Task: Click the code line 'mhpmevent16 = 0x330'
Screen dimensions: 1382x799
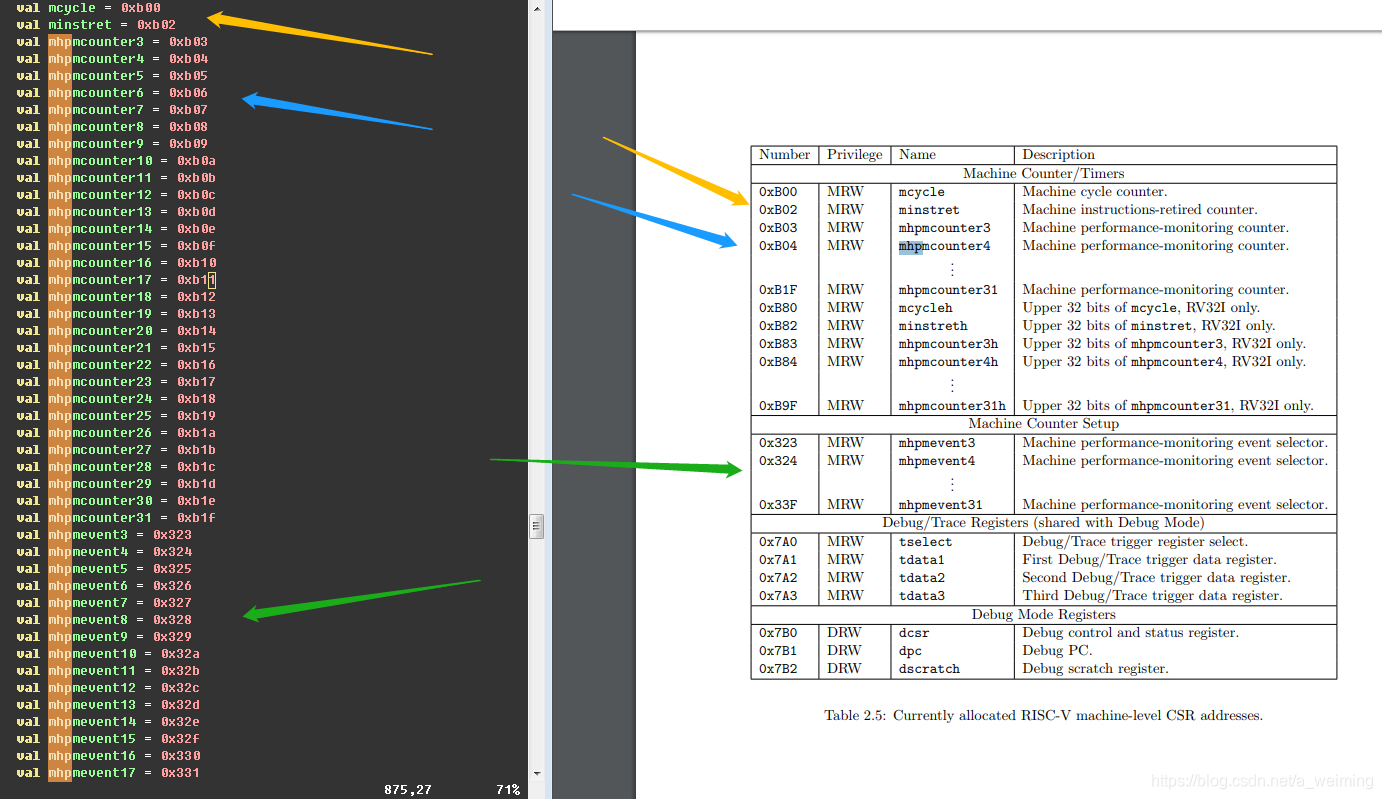Action: coord(124,756)
